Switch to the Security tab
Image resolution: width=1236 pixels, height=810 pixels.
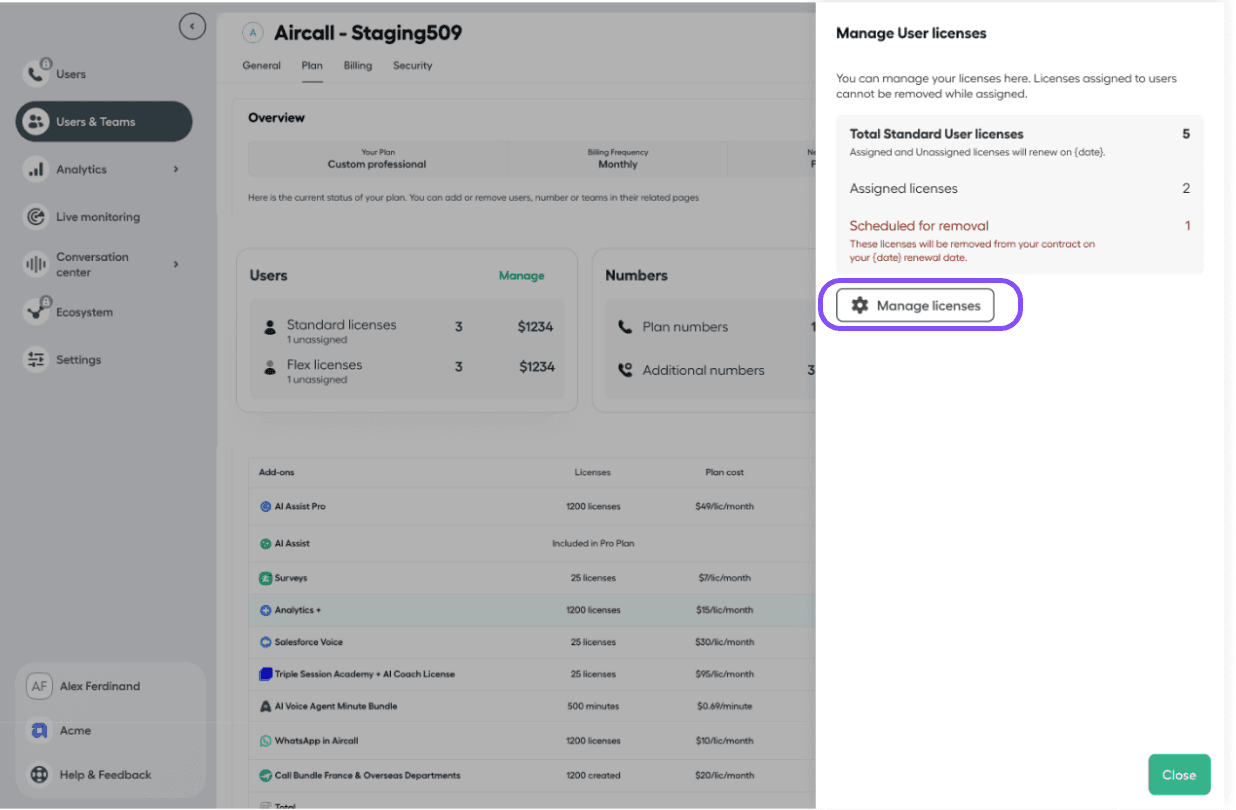coord(413,66)
